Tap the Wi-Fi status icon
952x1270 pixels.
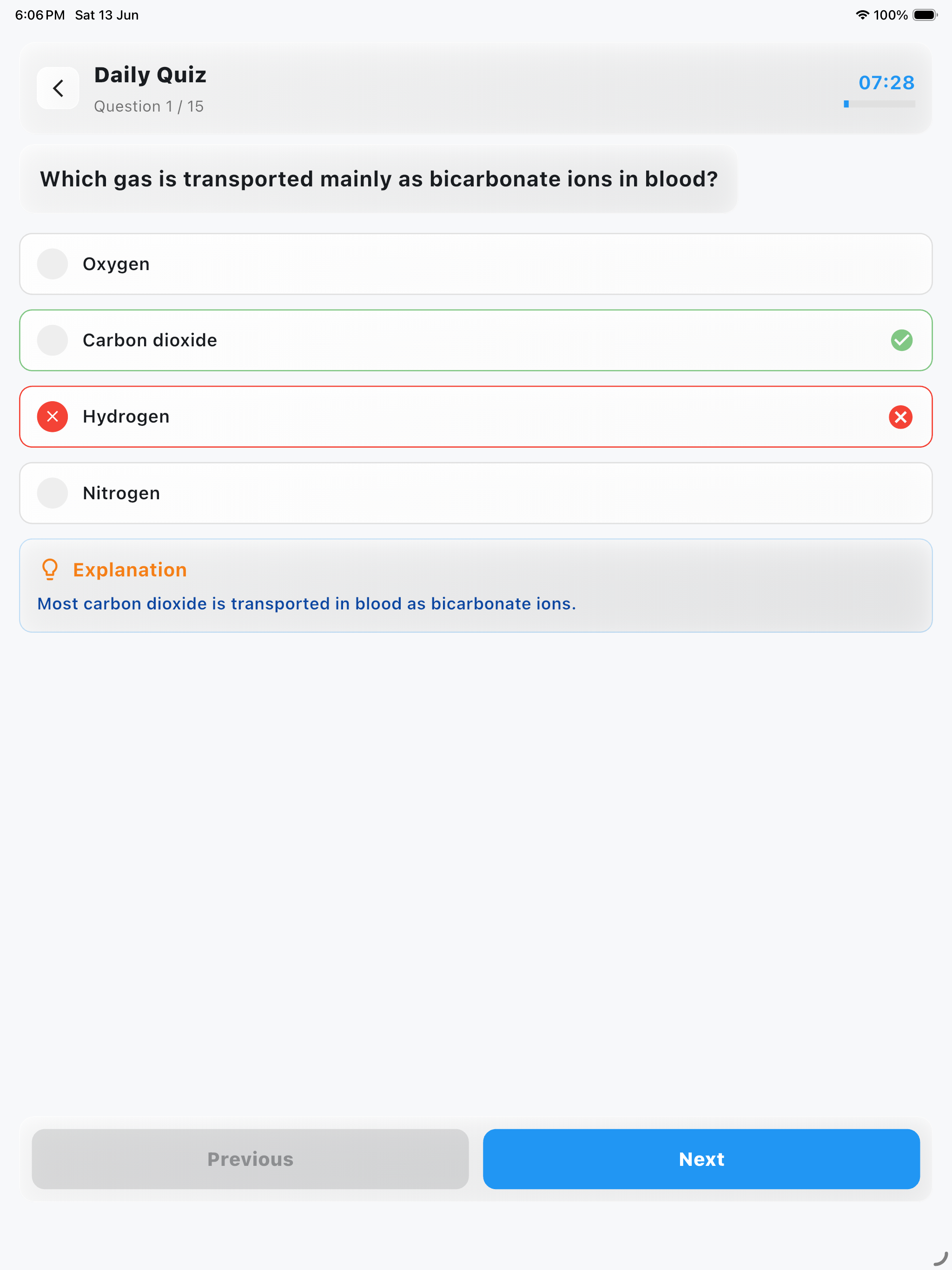tap(862, 15)
